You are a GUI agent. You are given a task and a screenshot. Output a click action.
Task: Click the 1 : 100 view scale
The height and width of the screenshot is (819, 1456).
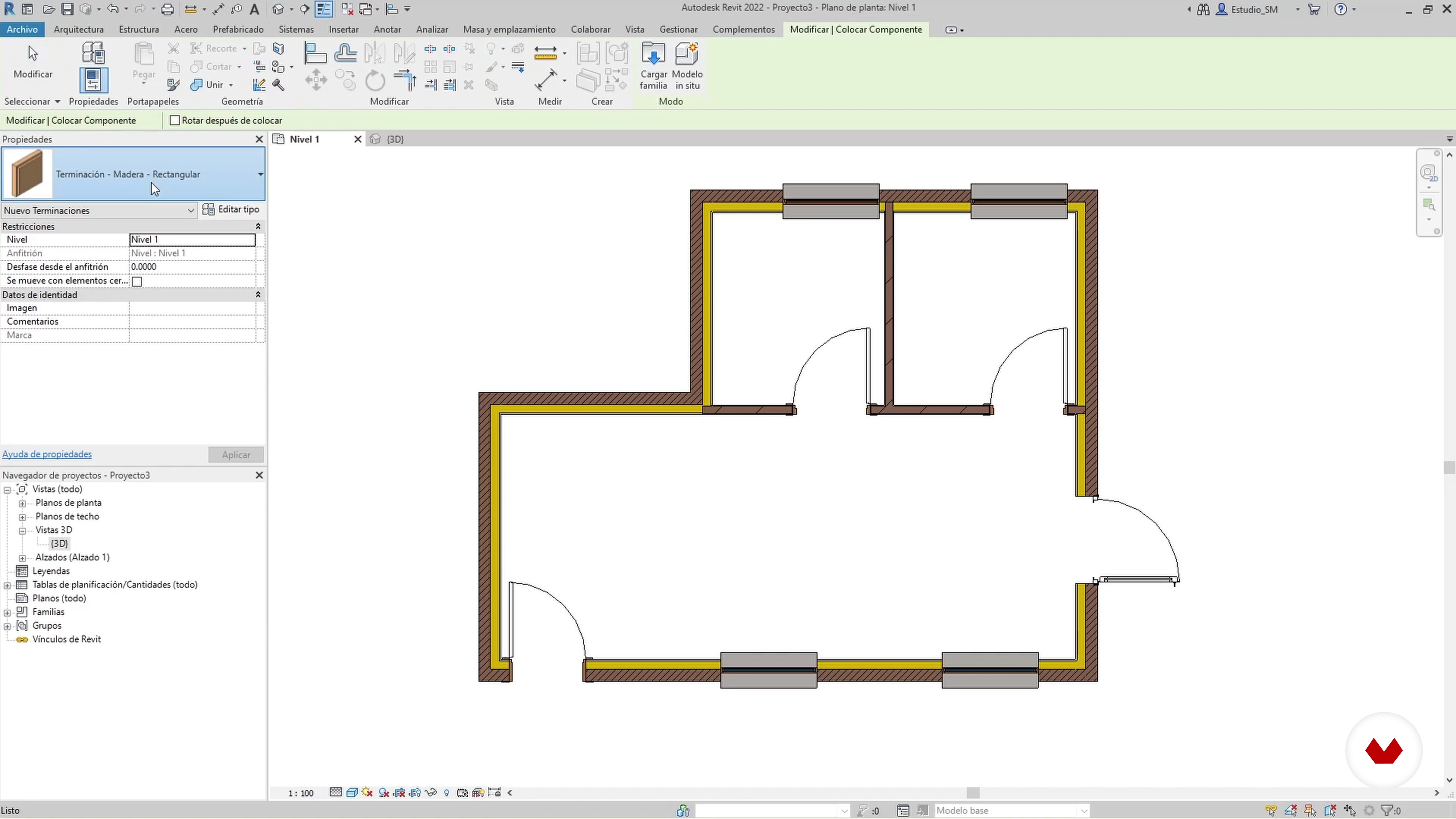coord(301,793)
